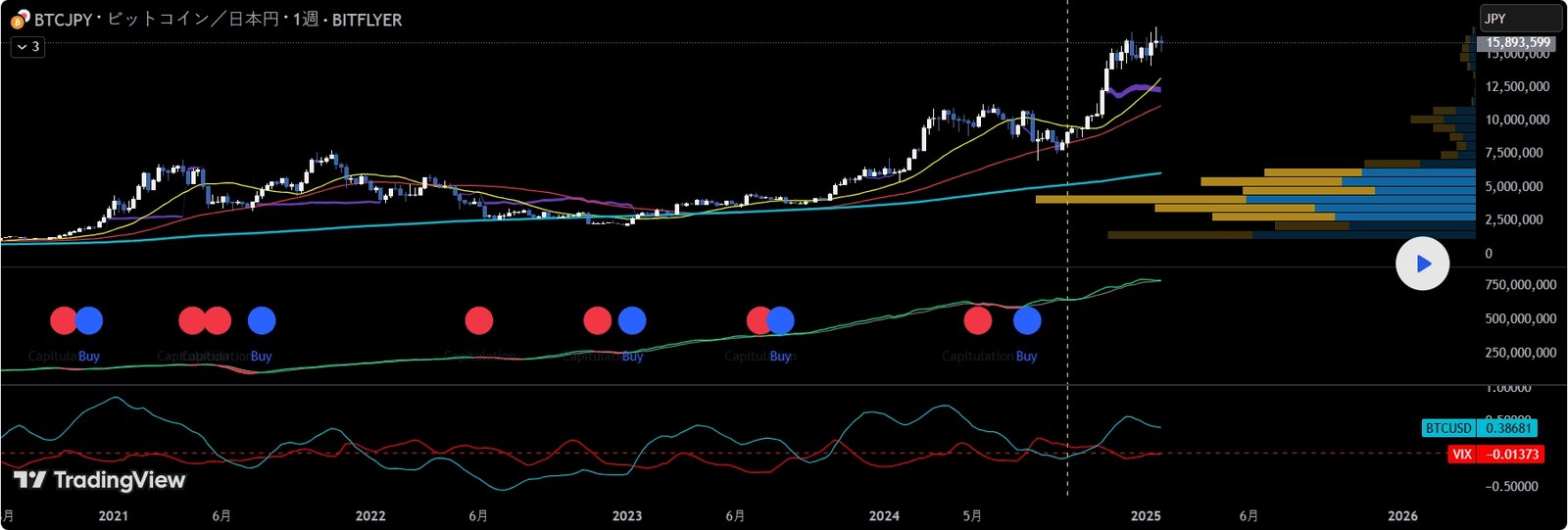Click the blue play button
The width and height of the screenshot is (1568, 530).
click(x=1422, y=264)
